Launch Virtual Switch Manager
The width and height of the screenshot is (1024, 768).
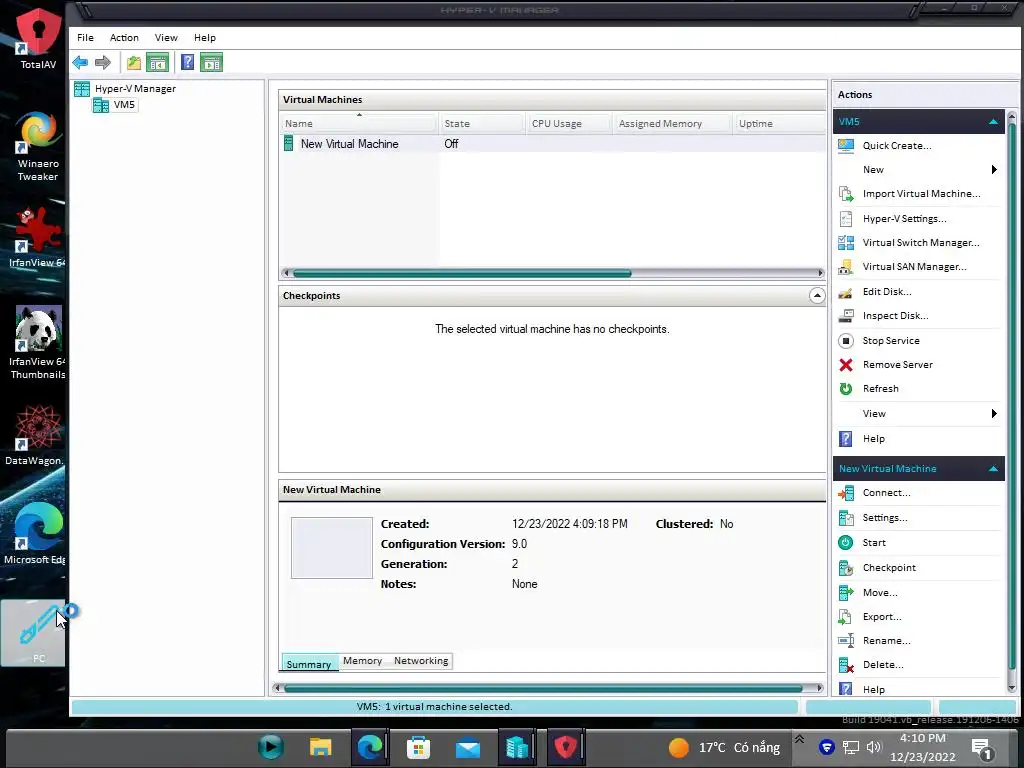point(921,243)
